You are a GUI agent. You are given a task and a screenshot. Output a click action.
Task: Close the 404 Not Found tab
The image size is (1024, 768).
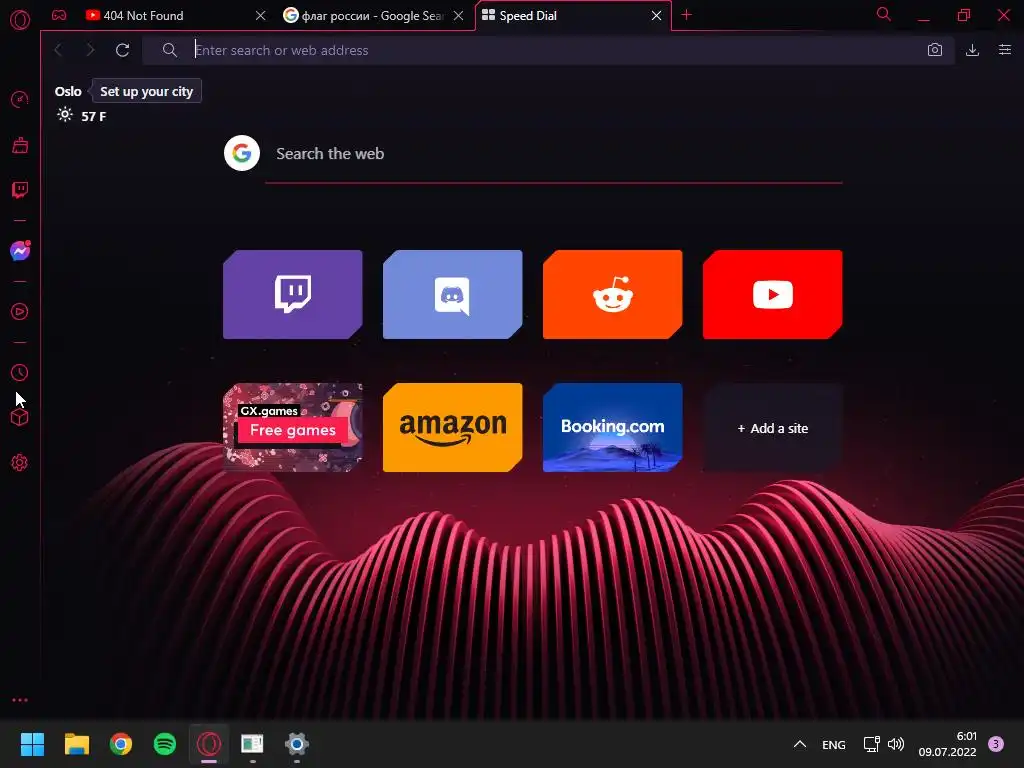261,16
